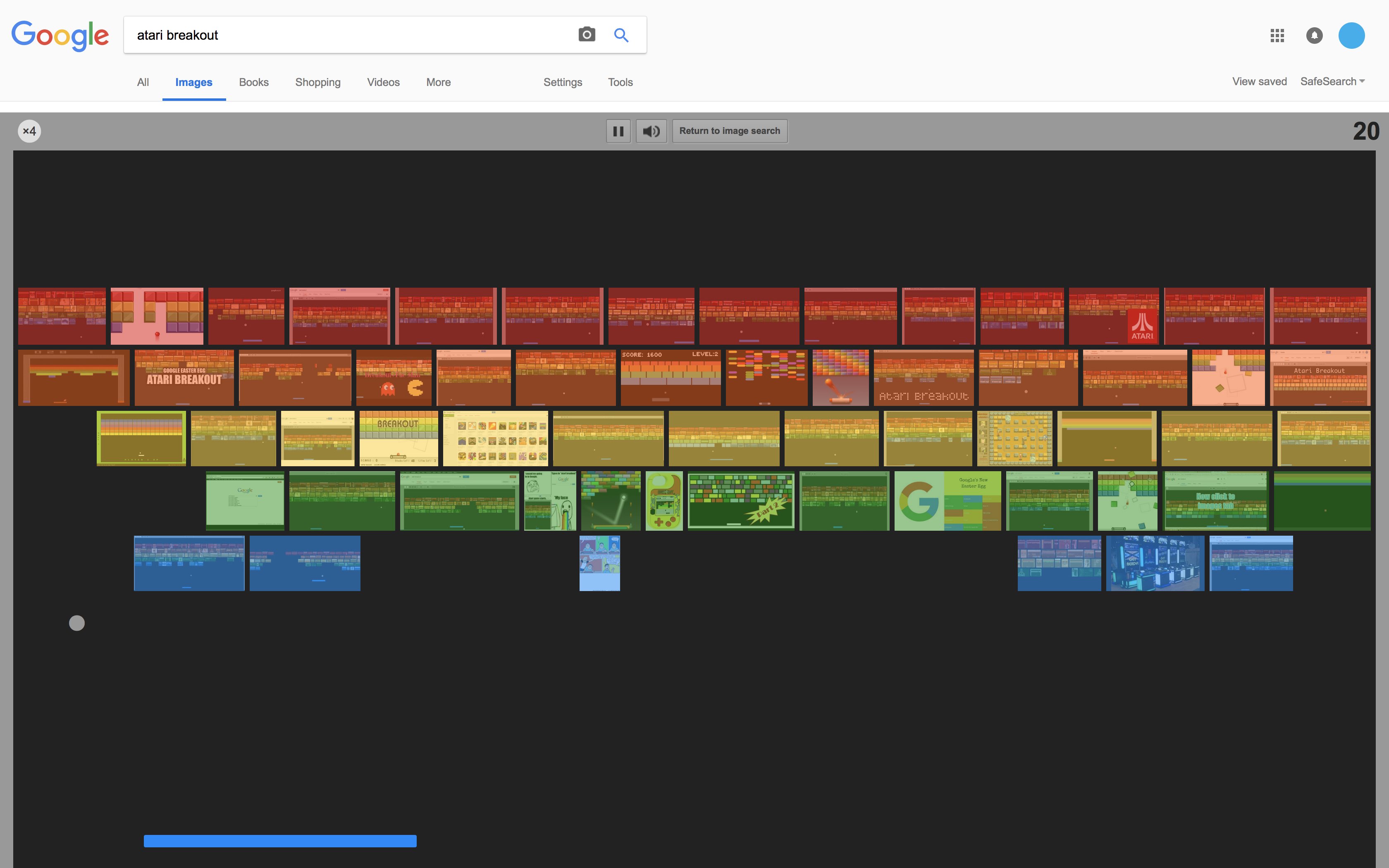Viewport: 1389px width, 868px height.
Task: Open search by image camera icon
Action: (587, 34)
